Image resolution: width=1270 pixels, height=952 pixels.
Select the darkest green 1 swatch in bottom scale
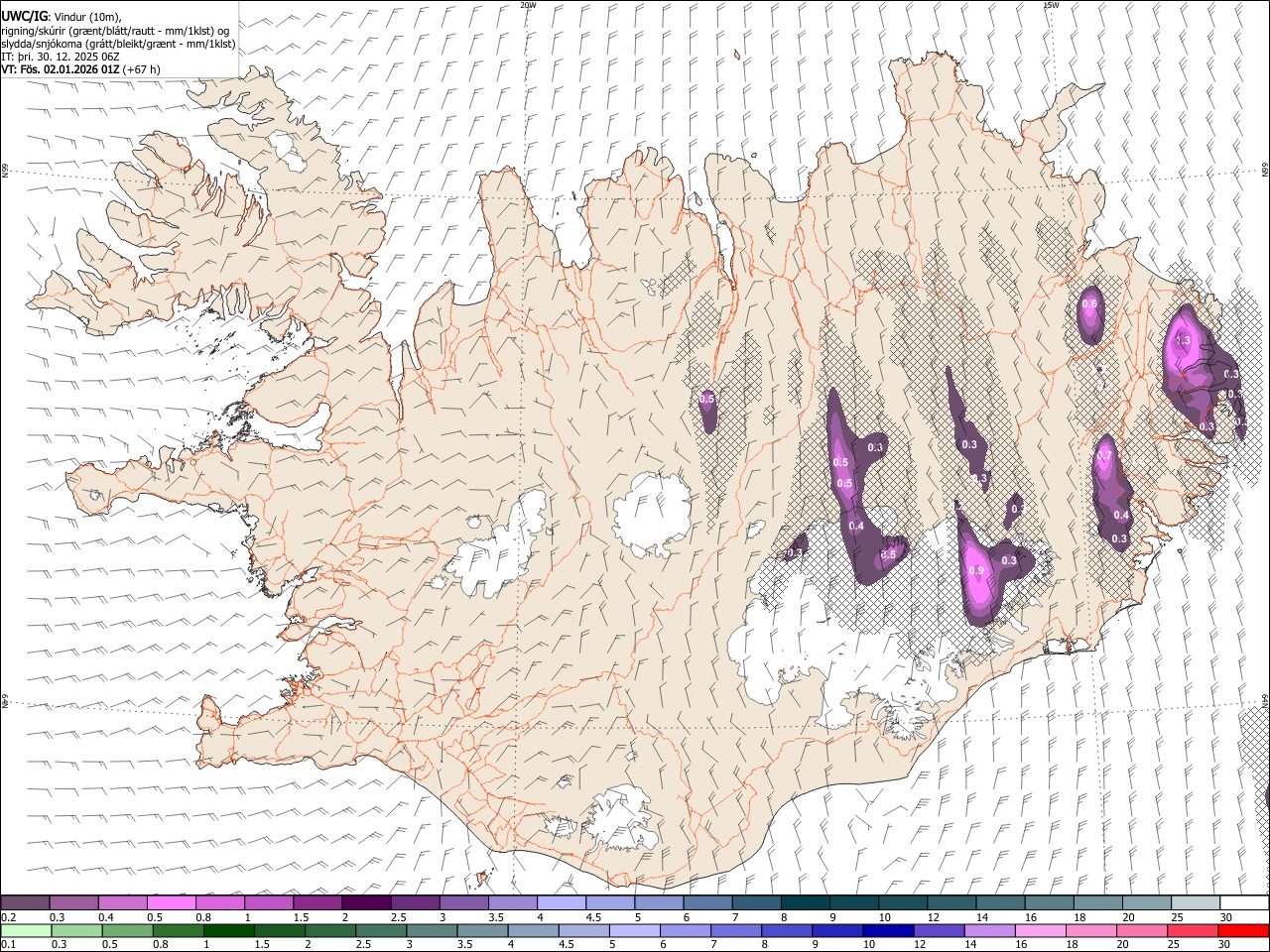pos(229,930)
